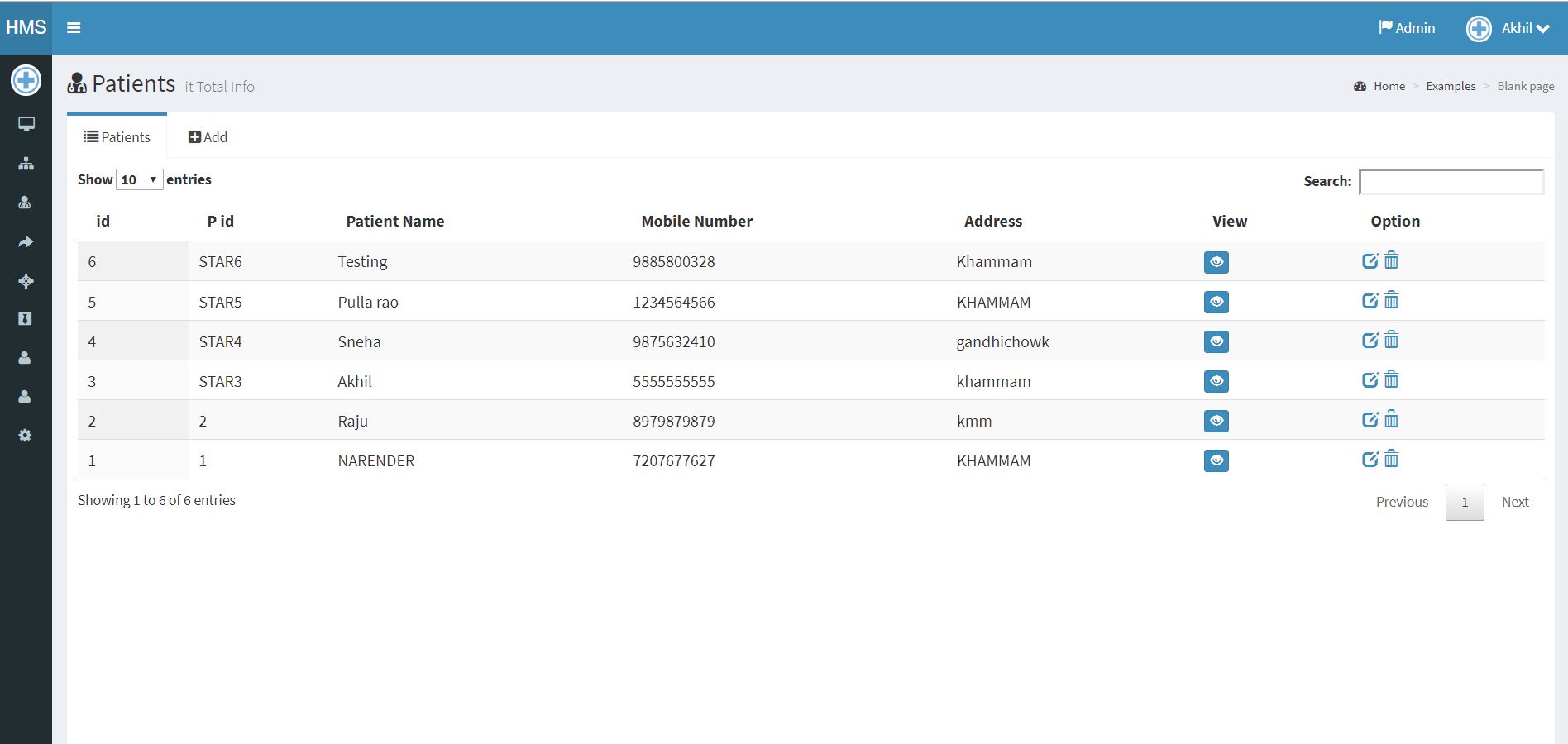Click the sitemap hierarchy sidebar icon
This screenshot has width=1568, height=744.
pyautogui.click(x=26, y=164)
